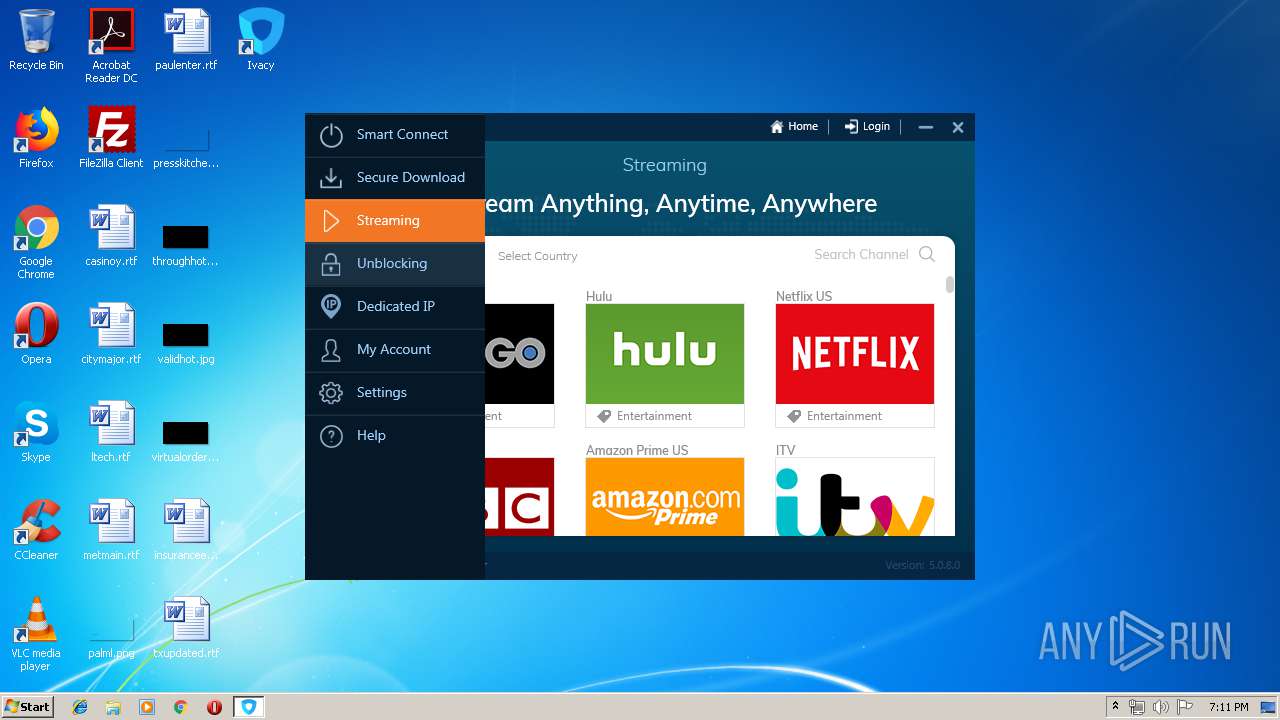Select the ltech.rtf desktop file

pyautogui.click(x=111, y=432)
